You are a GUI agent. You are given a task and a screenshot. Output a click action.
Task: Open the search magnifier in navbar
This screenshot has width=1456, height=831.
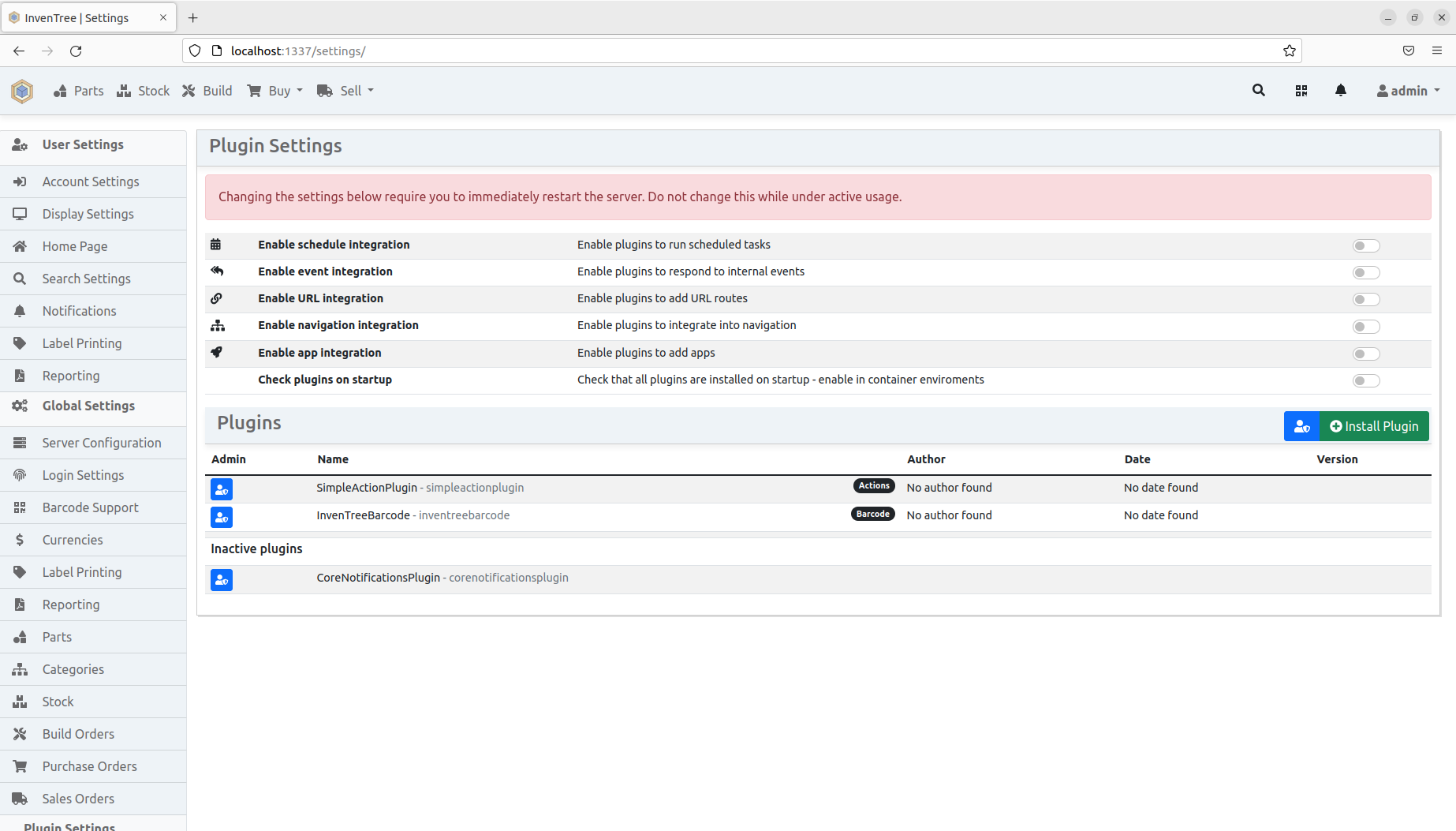pos(1259,91)
